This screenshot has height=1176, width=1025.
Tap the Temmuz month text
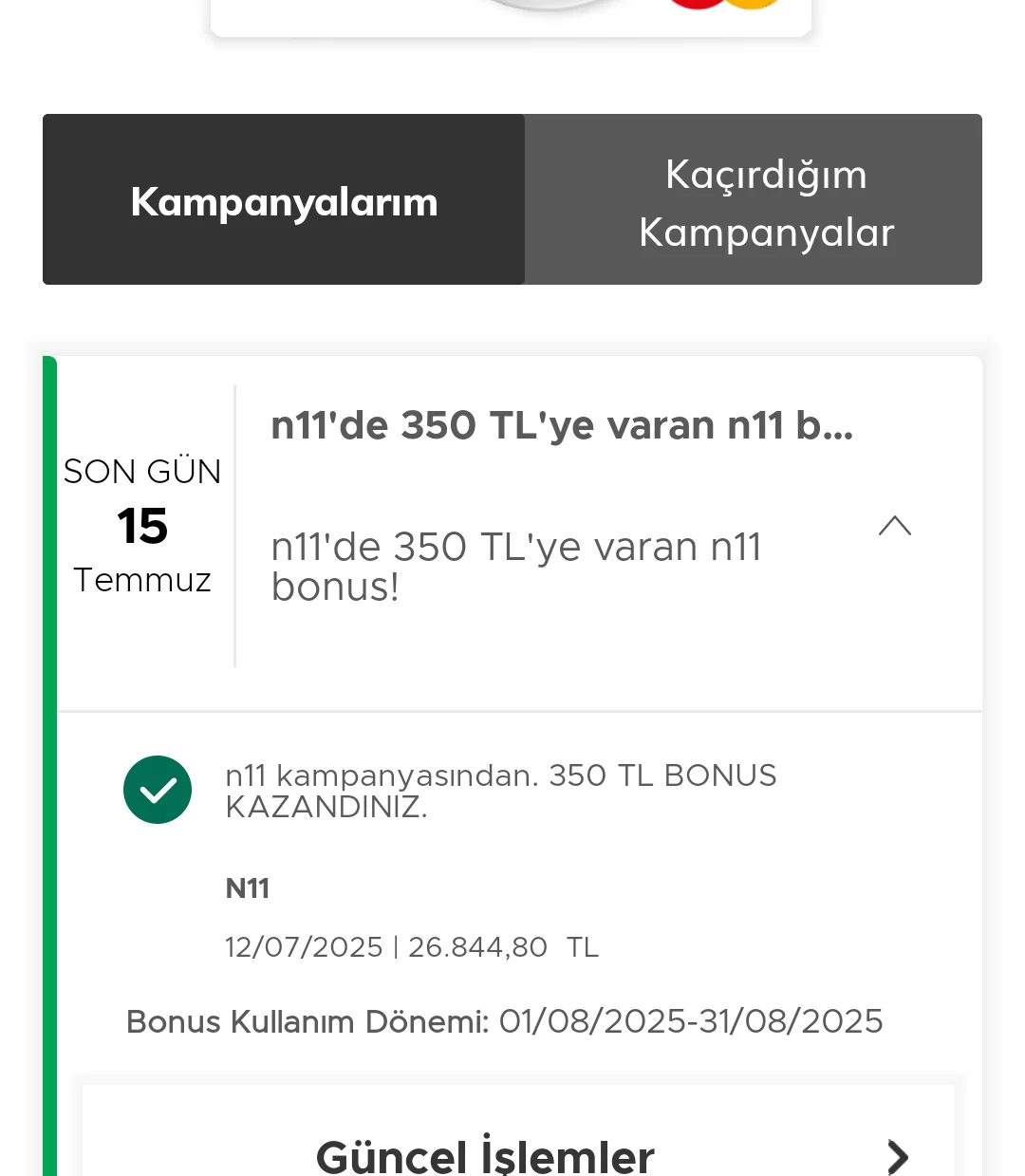coord(142,580)
